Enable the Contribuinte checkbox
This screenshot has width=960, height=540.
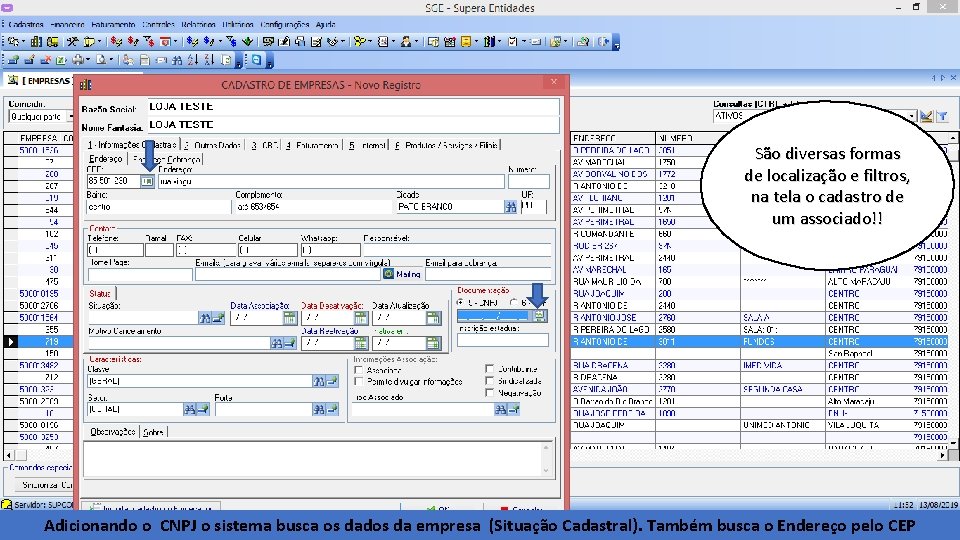489,369
